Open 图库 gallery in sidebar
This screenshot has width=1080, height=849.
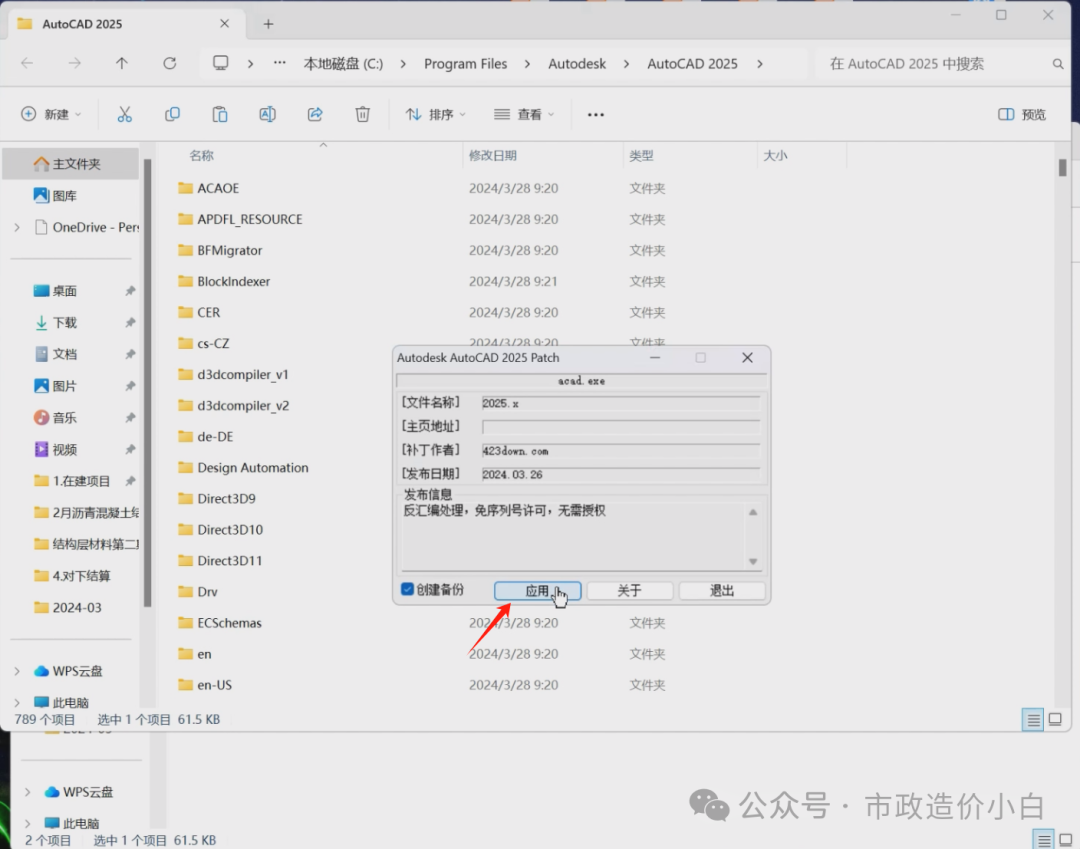pos(55,196)
